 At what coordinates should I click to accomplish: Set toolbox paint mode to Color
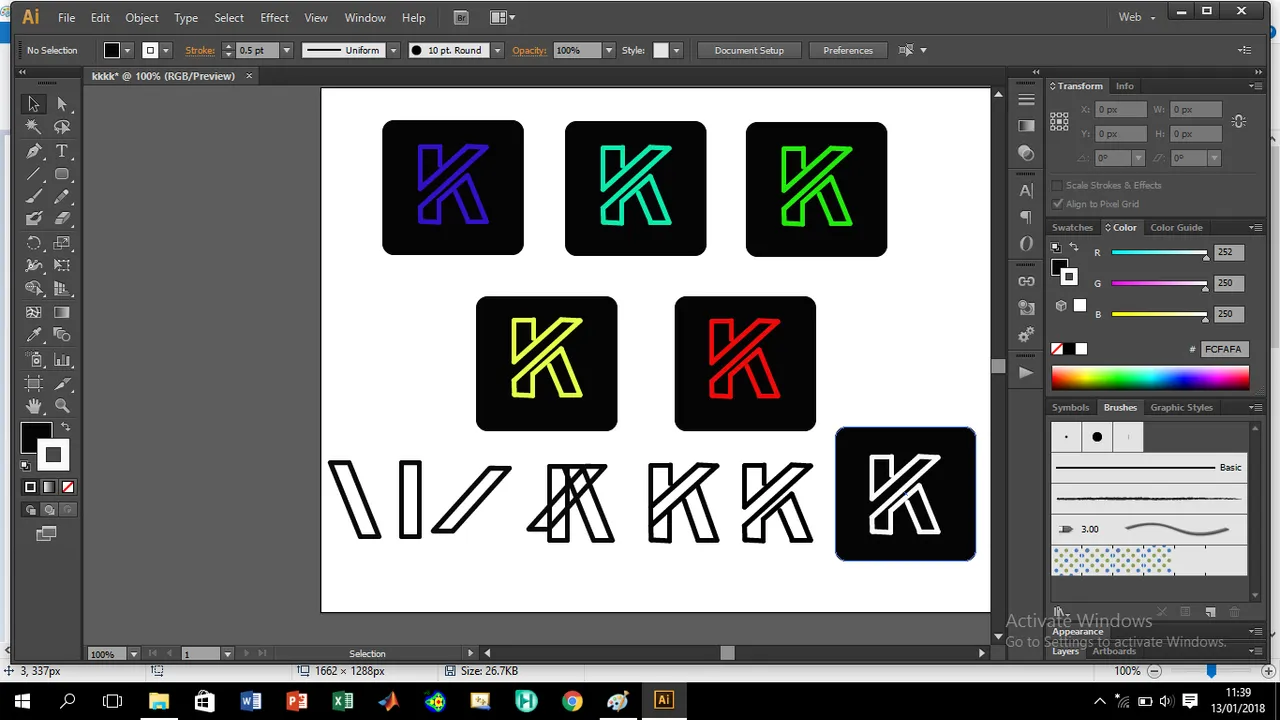click(30, 487)
